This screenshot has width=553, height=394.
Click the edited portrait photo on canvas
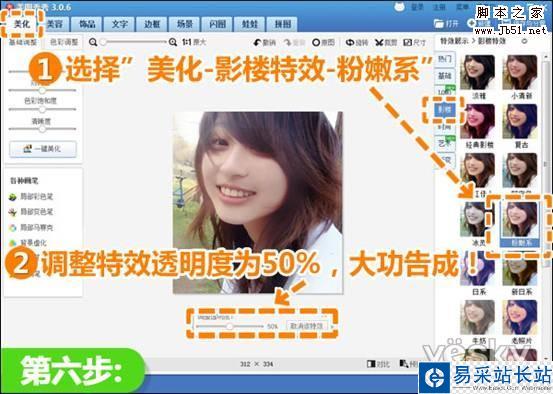[x=257, y=202]
